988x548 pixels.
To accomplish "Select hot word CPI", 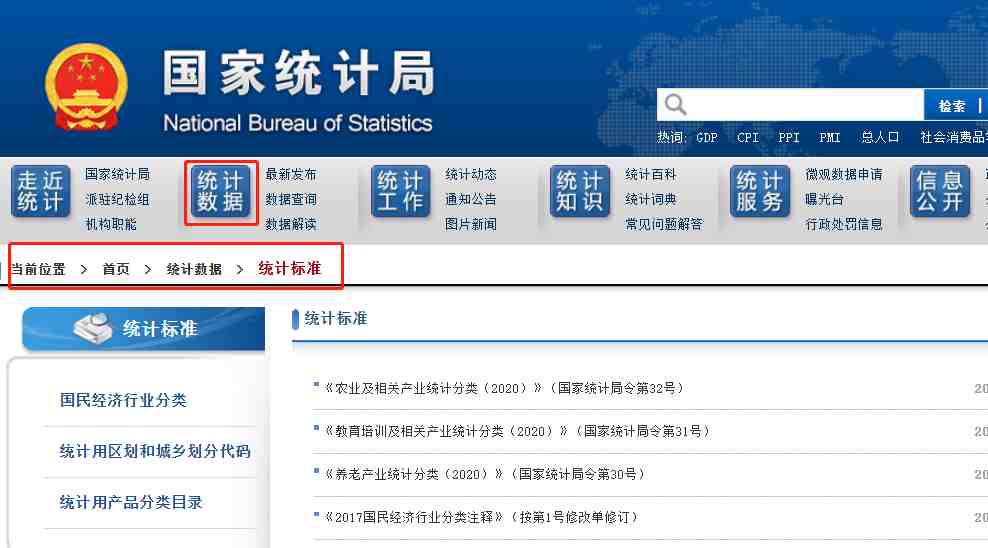I will click(748, 137).
